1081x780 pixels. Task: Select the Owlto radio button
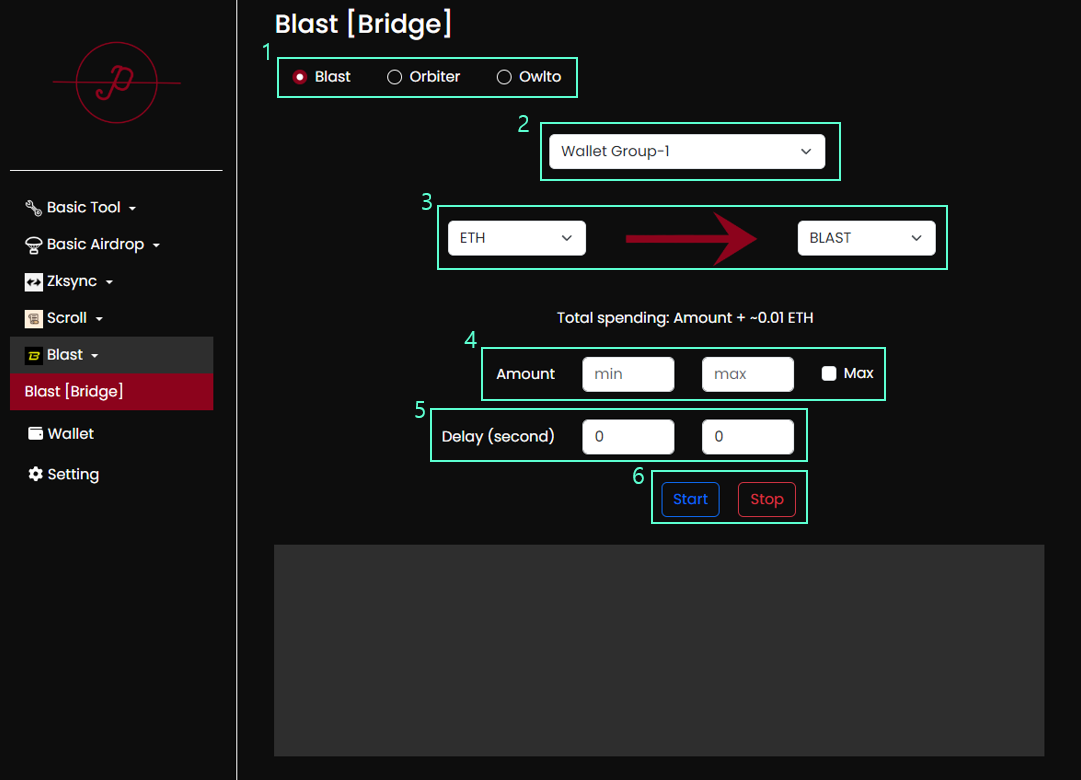[x=505, y=77]
